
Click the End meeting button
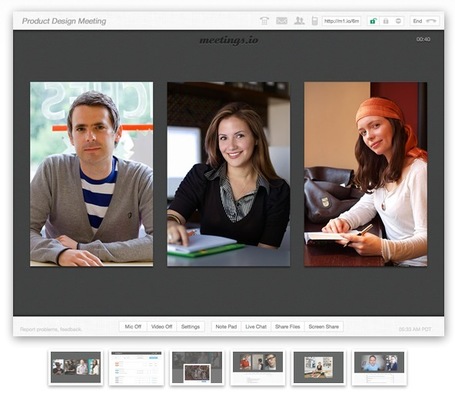coord(424,21)
